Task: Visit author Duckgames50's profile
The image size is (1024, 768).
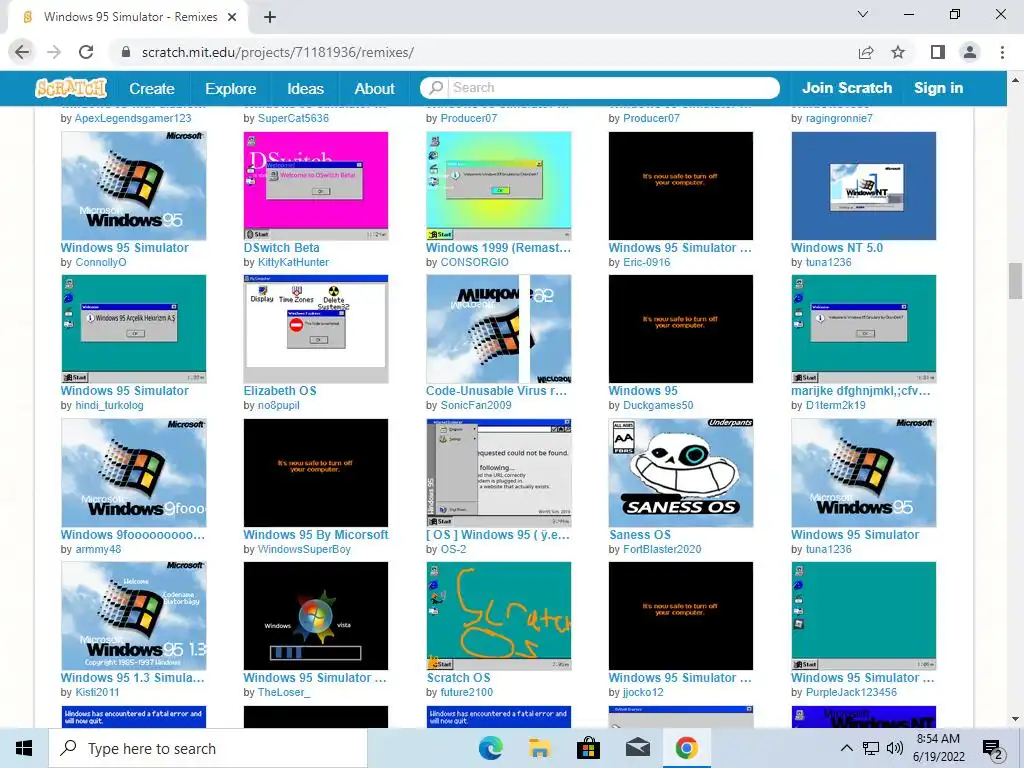Action: tap(658, 405)
